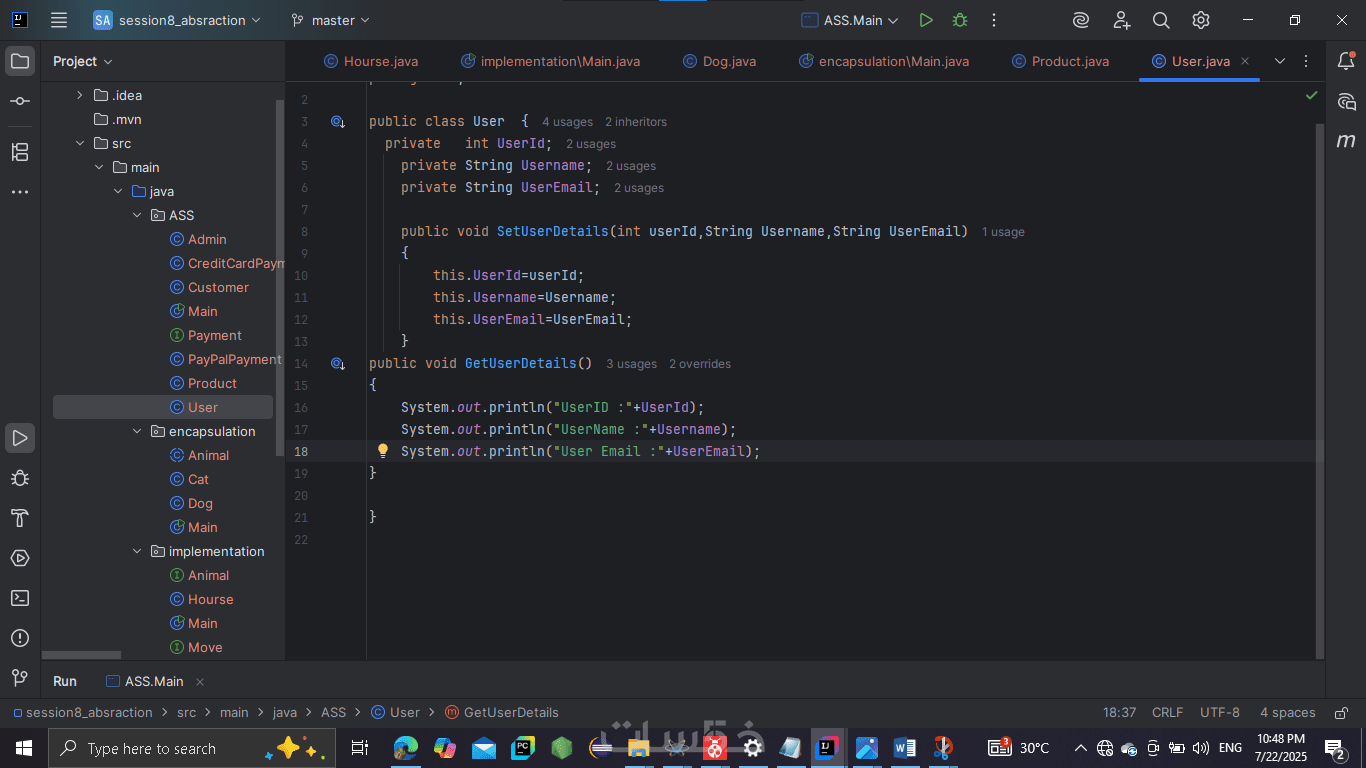Image resolution: width=1366 pixels, height=768 pixels.
Task: Click the Maven tool window icon
Action: [x=1346, y=141]
